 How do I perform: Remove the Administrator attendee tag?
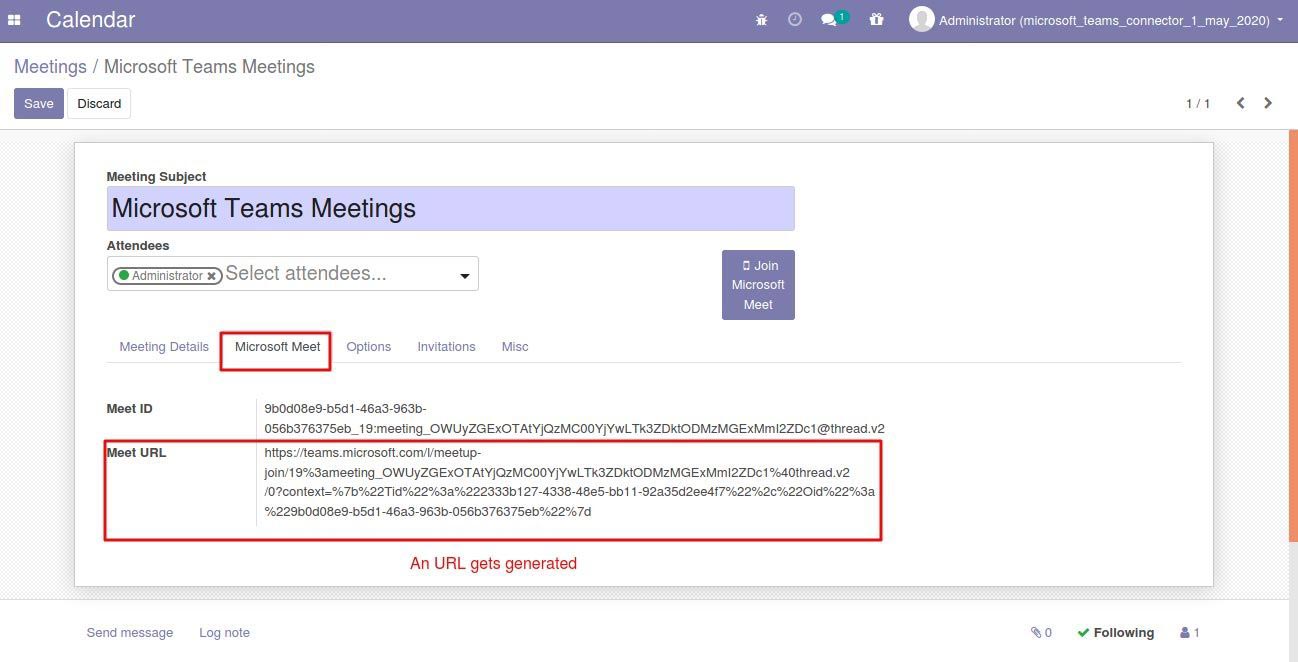(212, 276)
